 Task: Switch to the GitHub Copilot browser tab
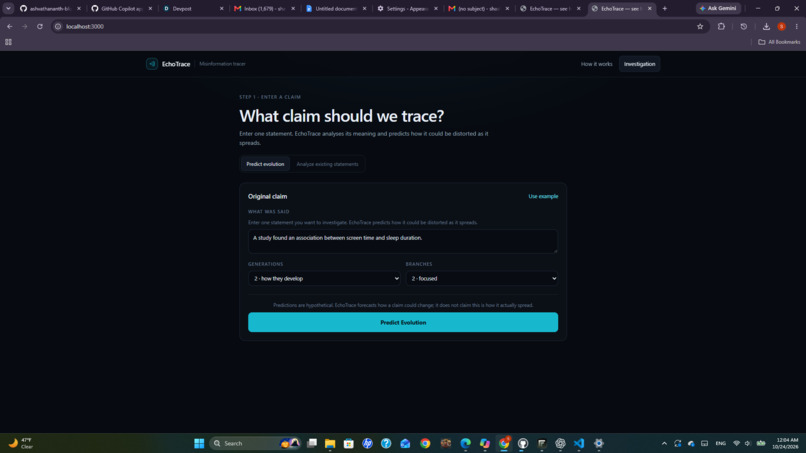pos(120,8)
